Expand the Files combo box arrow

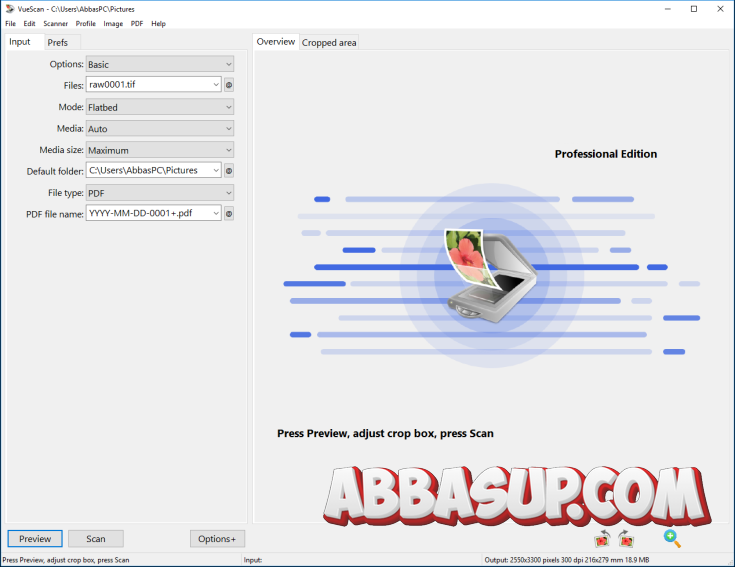(216, 85)
